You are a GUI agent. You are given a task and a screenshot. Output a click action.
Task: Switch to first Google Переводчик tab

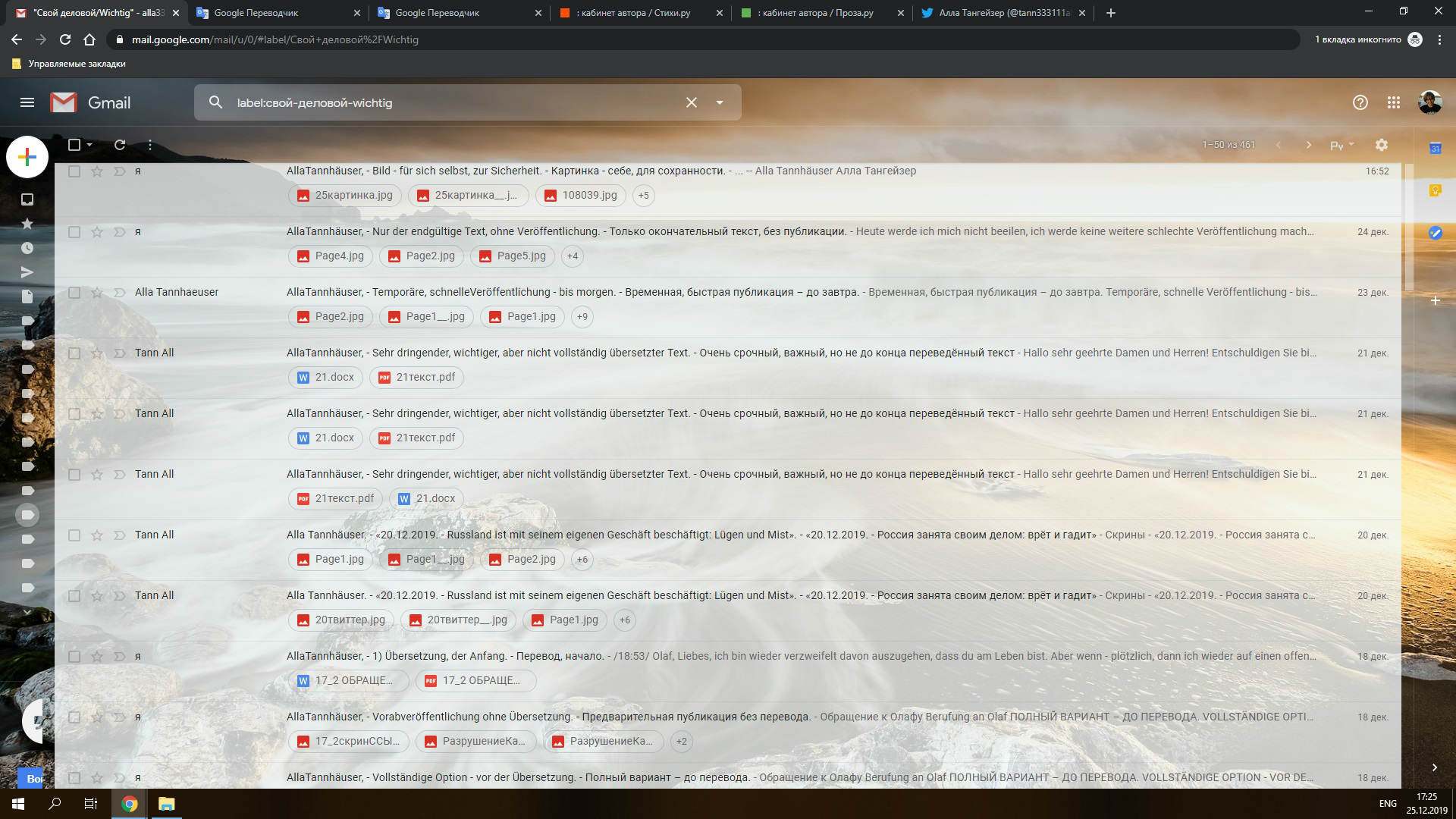coord(278,13)
